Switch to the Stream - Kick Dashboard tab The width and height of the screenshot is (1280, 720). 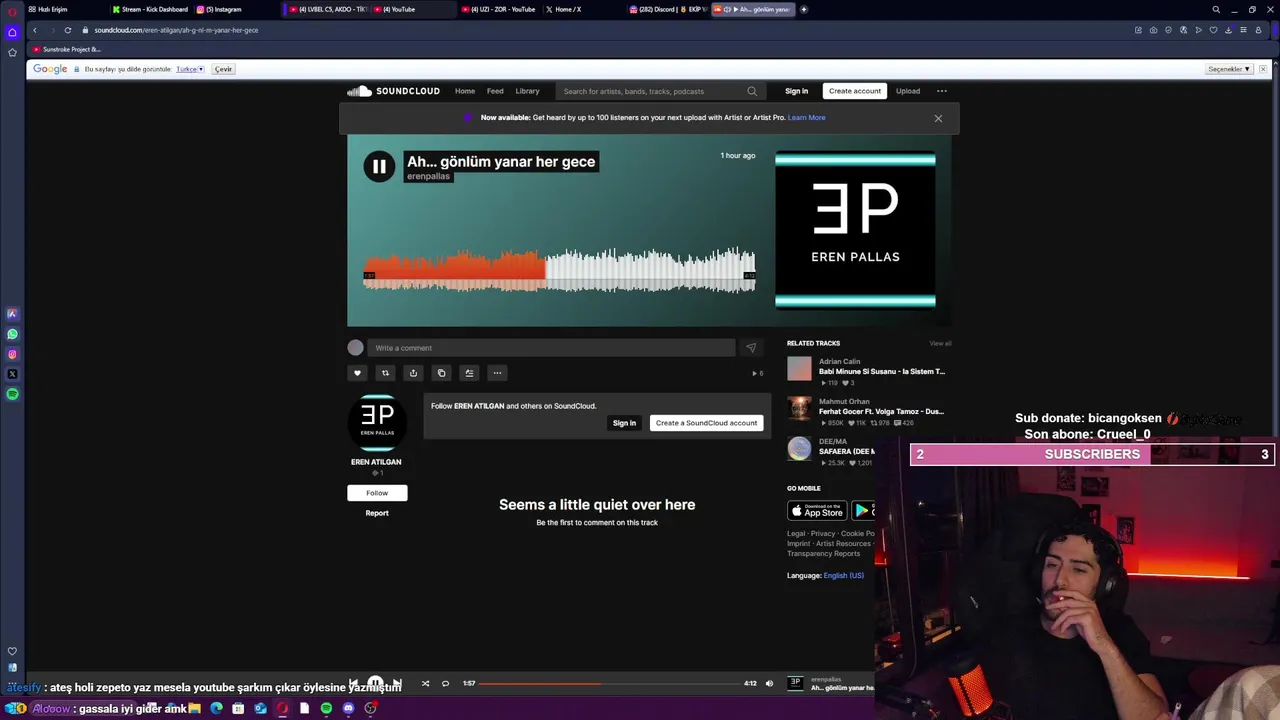[x=150, y=9]
